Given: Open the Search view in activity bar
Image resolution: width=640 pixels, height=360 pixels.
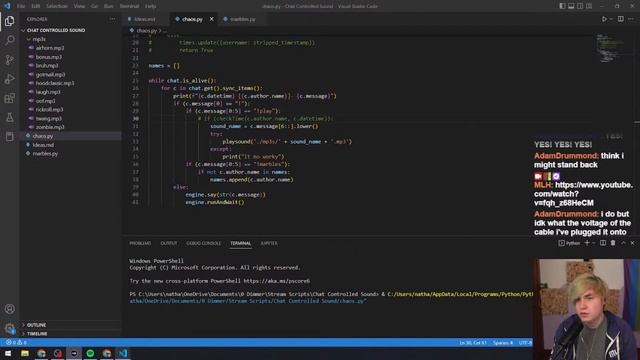Looking at the screenshot, I should pyautogui.click(x=9, y=40).
